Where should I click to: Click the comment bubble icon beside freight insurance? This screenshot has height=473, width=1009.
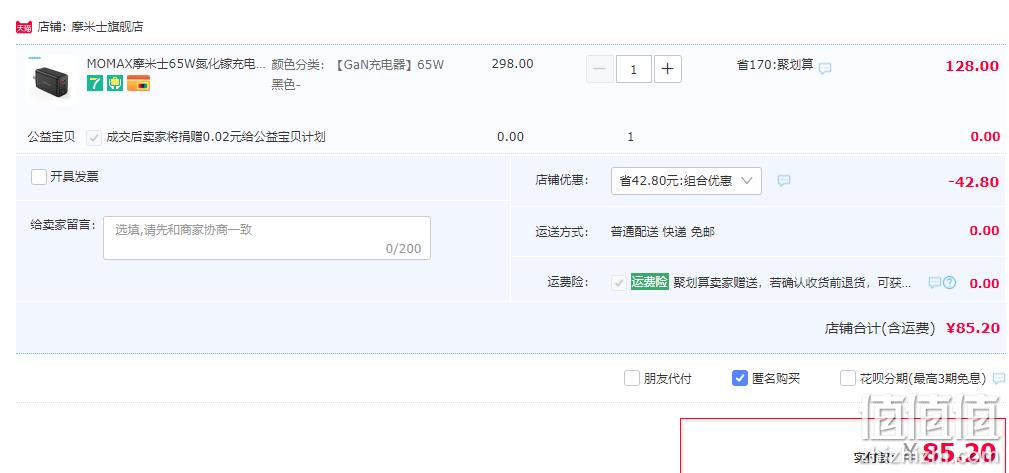coord(934,283)
